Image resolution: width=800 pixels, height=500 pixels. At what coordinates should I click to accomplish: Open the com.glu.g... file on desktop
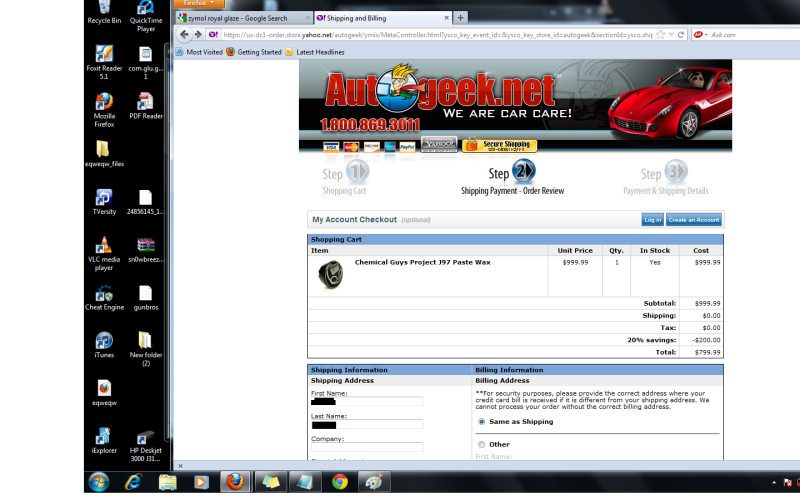(145, 62)
